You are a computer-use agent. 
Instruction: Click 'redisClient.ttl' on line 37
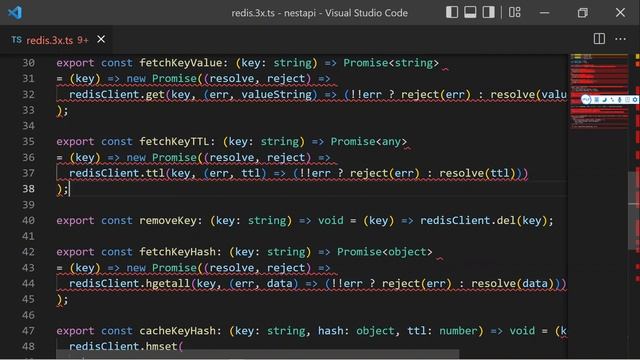point(117,173)
